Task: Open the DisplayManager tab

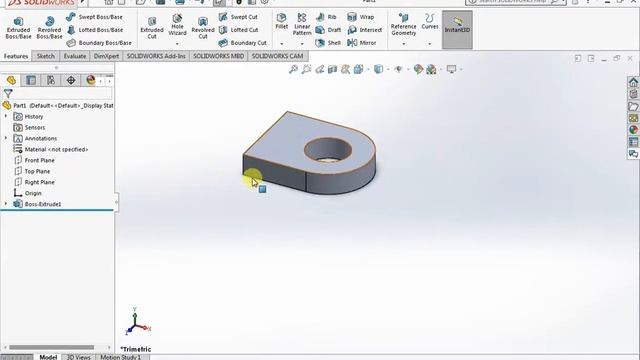Action: point(91,80)
